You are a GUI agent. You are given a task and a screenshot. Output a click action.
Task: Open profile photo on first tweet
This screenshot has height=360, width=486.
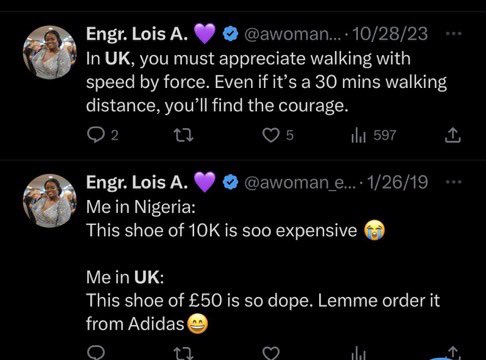[50, 52]
